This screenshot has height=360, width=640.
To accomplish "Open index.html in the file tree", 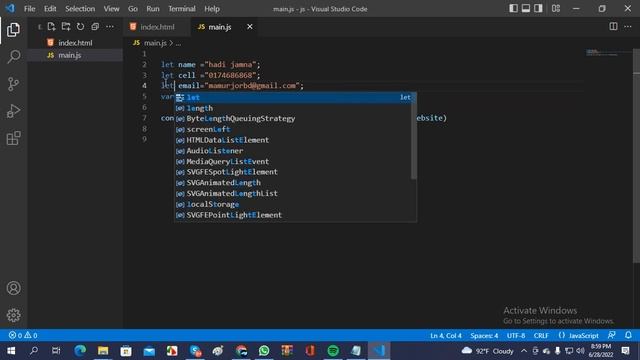I will pos(75,42).
